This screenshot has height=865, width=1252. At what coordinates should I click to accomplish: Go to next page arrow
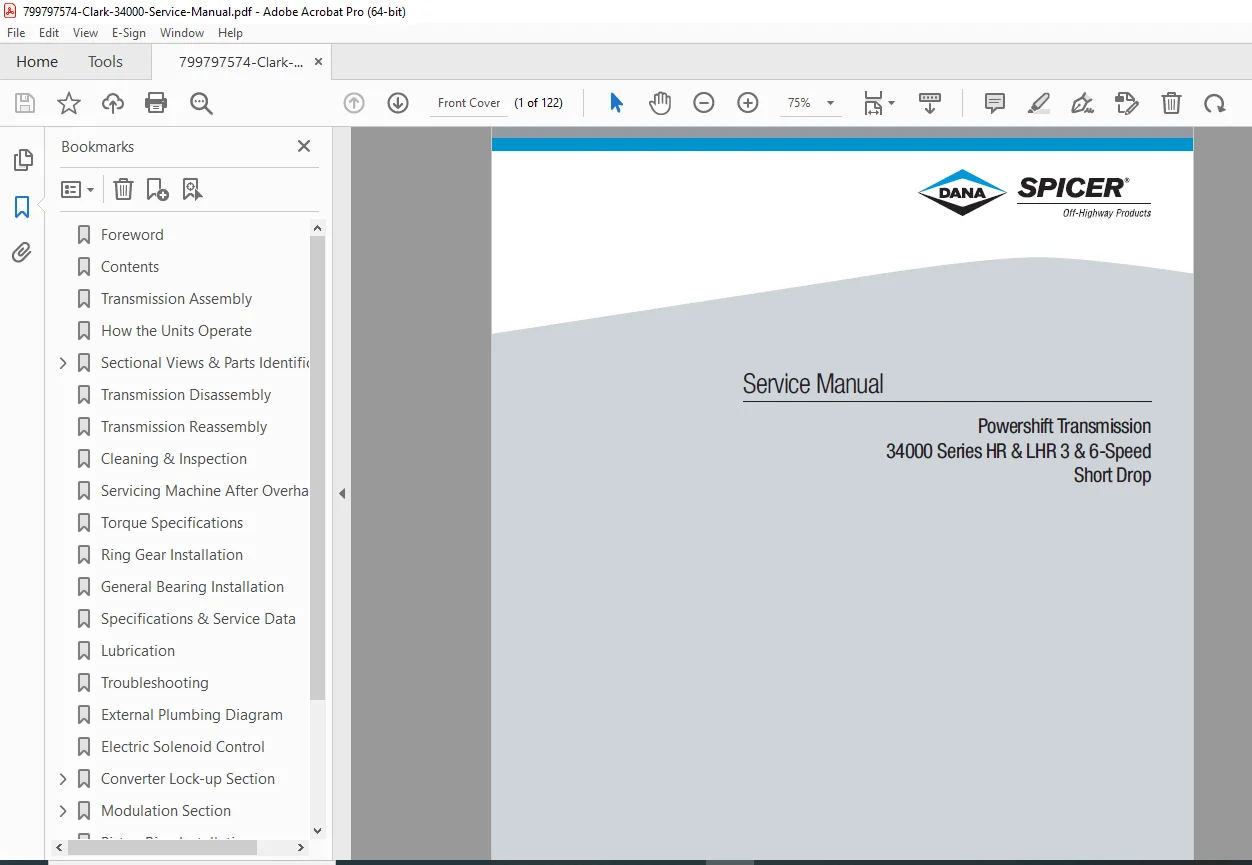click(x=398, y=103)
